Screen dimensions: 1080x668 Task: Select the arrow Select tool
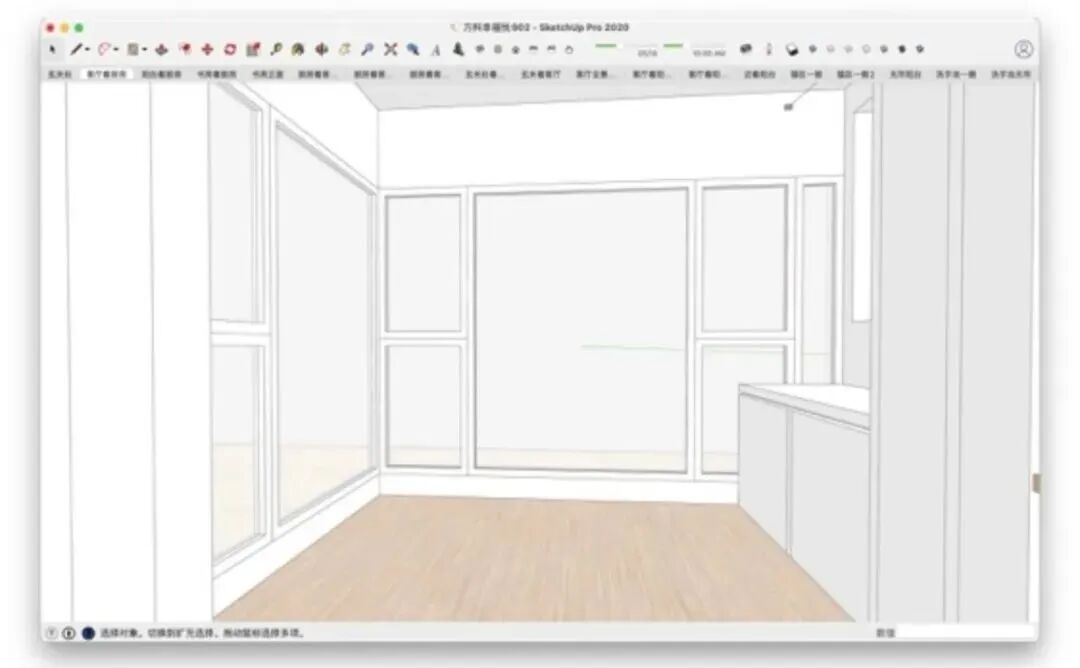coord(52,50)
